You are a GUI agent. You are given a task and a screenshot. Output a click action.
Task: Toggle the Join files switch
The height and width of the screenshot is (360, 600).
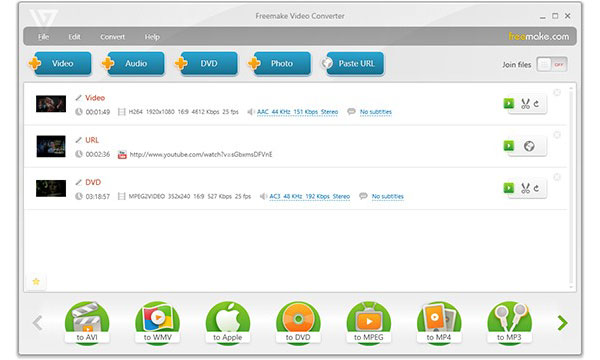552,64
